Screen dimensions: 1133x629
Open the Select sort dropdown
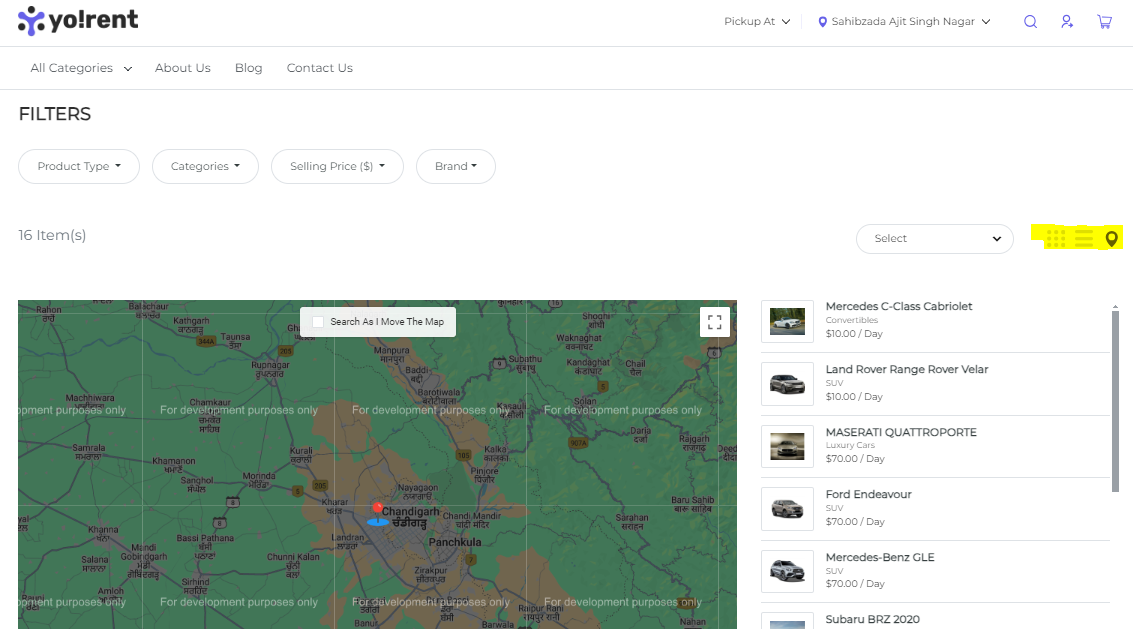click(934, 239)
